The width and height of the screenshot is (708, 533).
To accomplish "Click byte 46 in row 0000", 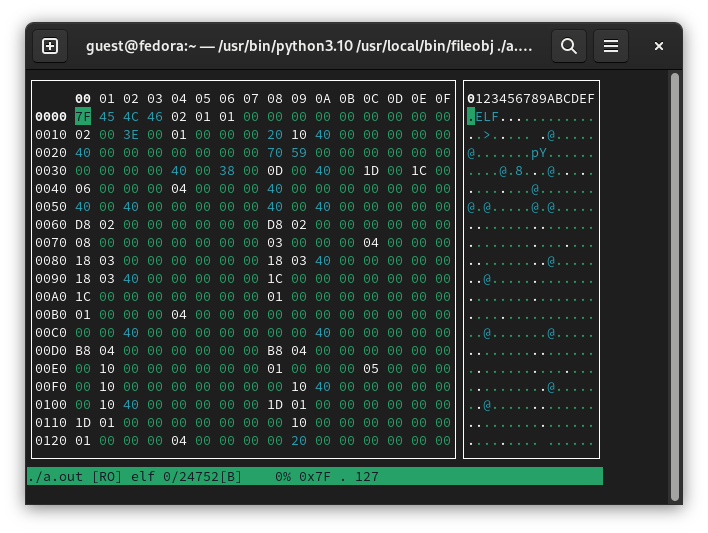I will (154, 117).
